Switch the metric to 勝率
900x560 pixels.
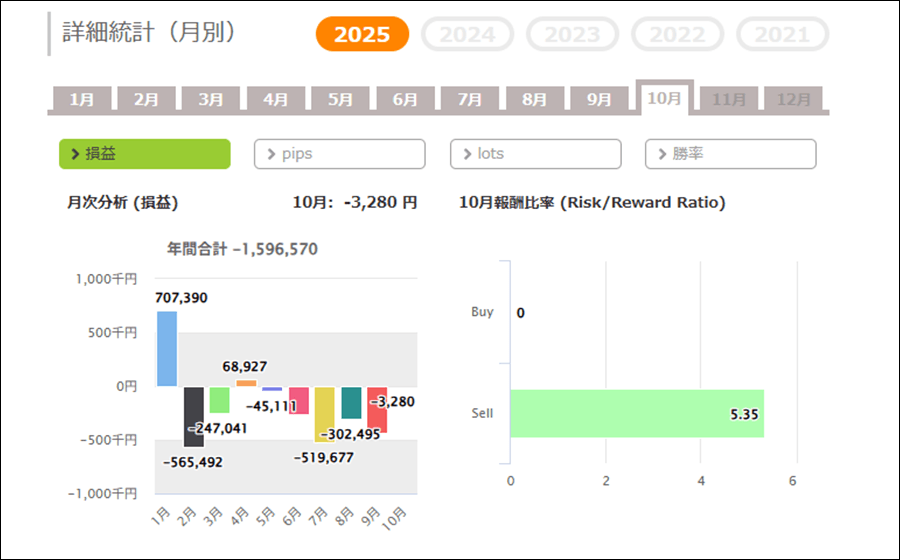[731, 154]
